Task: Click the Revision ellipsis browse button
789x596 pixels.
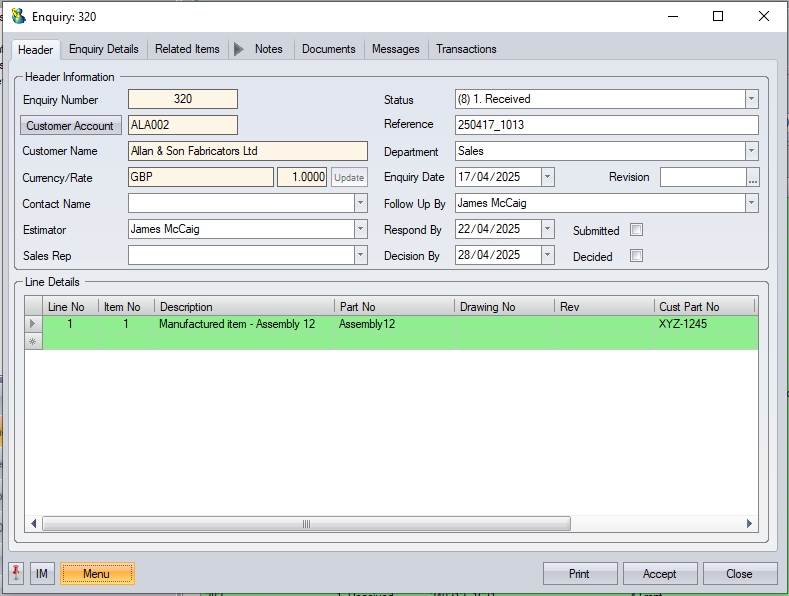Action: [753, 178]
